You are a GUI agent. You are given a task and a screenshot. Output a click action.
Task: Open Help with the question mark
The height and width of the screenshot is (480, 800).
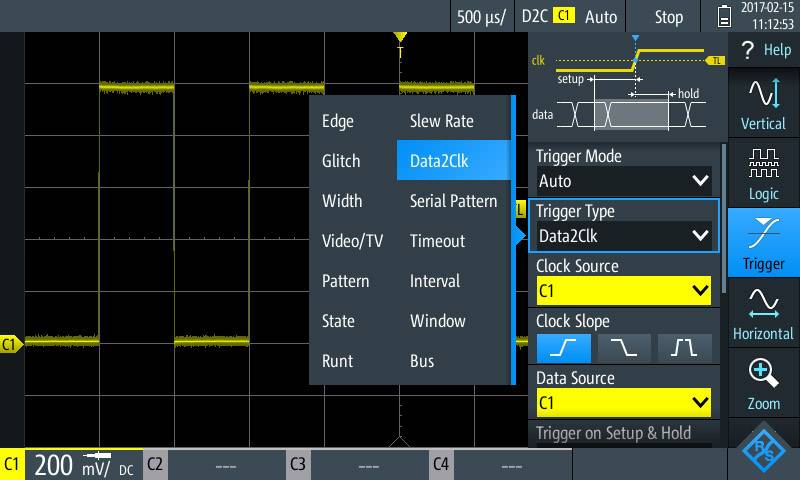pyautogui.click(x=765, y=50)
